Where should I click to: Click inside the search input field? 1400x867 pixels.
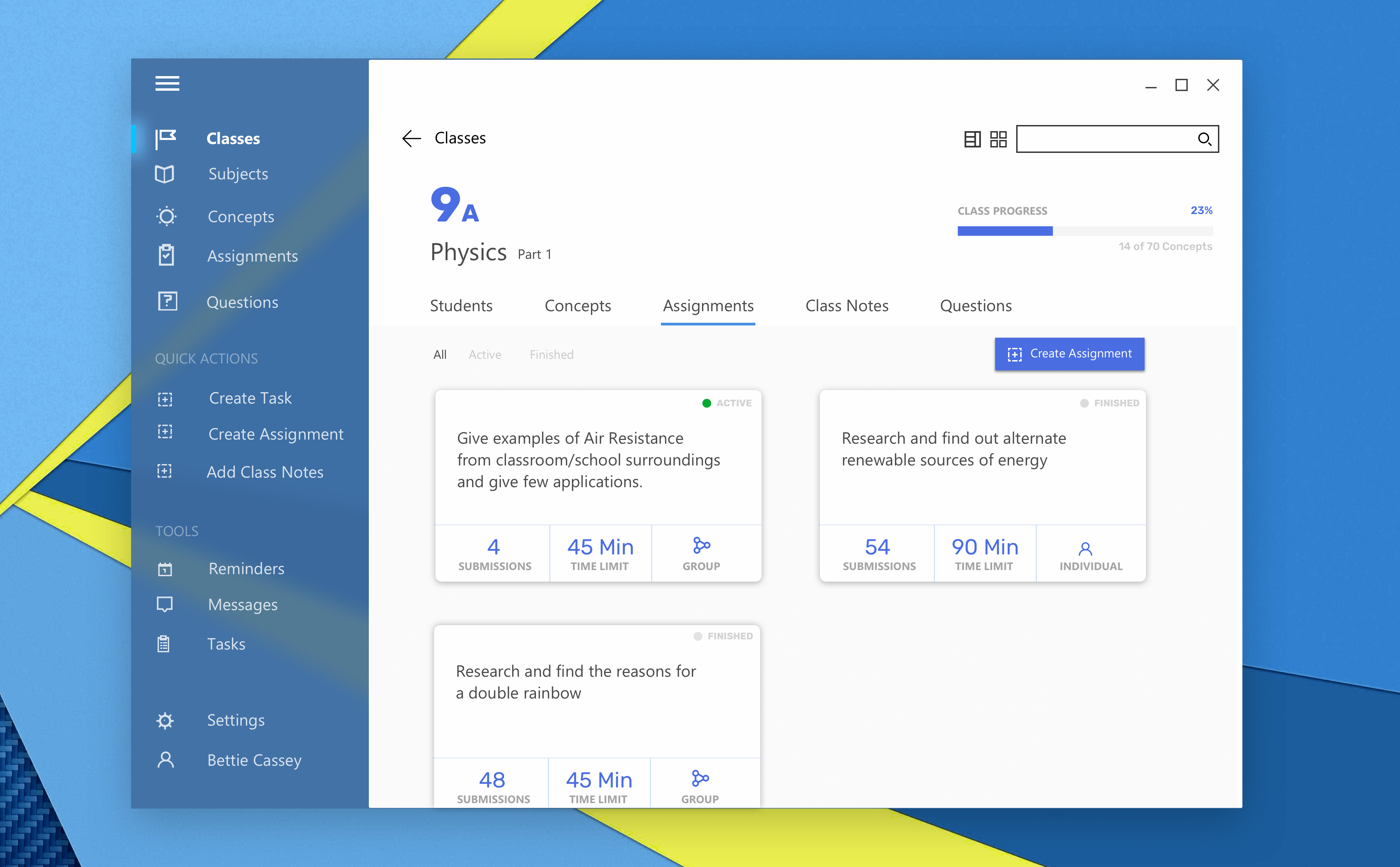click(1103, 139)
